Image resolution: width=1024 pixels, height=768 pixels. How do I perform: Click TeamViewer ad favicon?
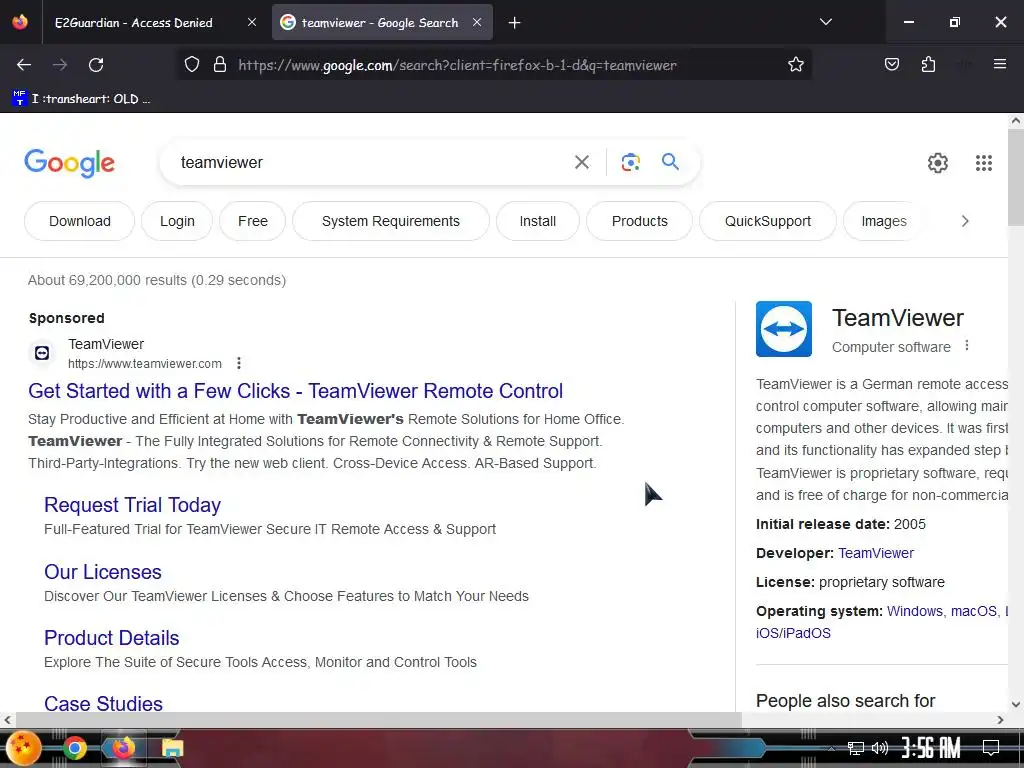pyautogui.click(x=42, y=353)
